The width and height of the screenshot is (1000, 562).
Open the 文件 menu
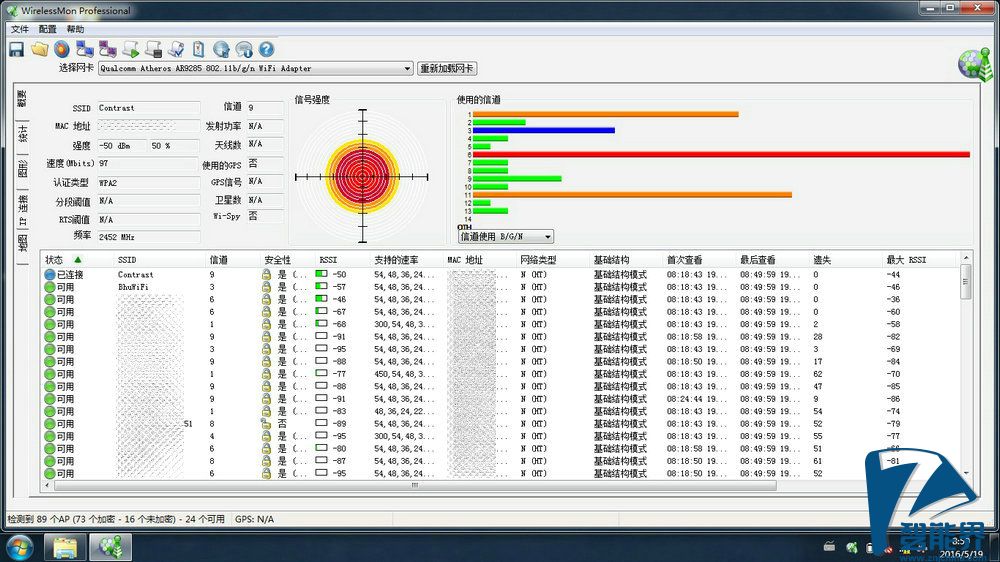[x=20, y=29]
